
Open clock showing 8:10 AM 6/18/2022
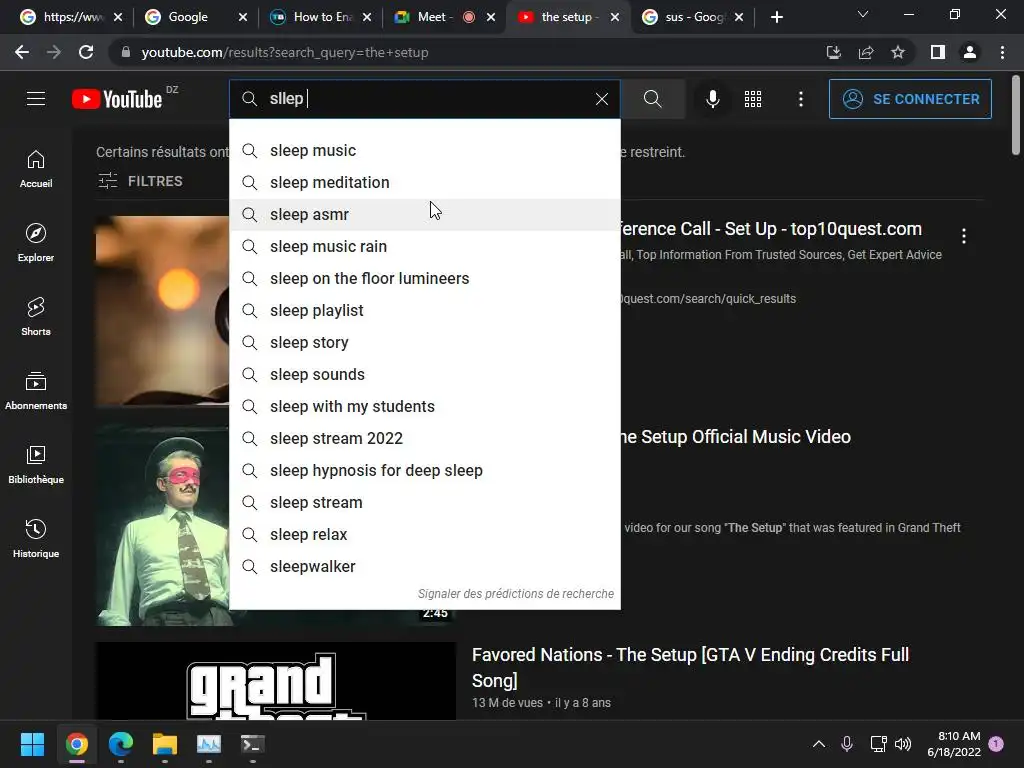(954, 744)
